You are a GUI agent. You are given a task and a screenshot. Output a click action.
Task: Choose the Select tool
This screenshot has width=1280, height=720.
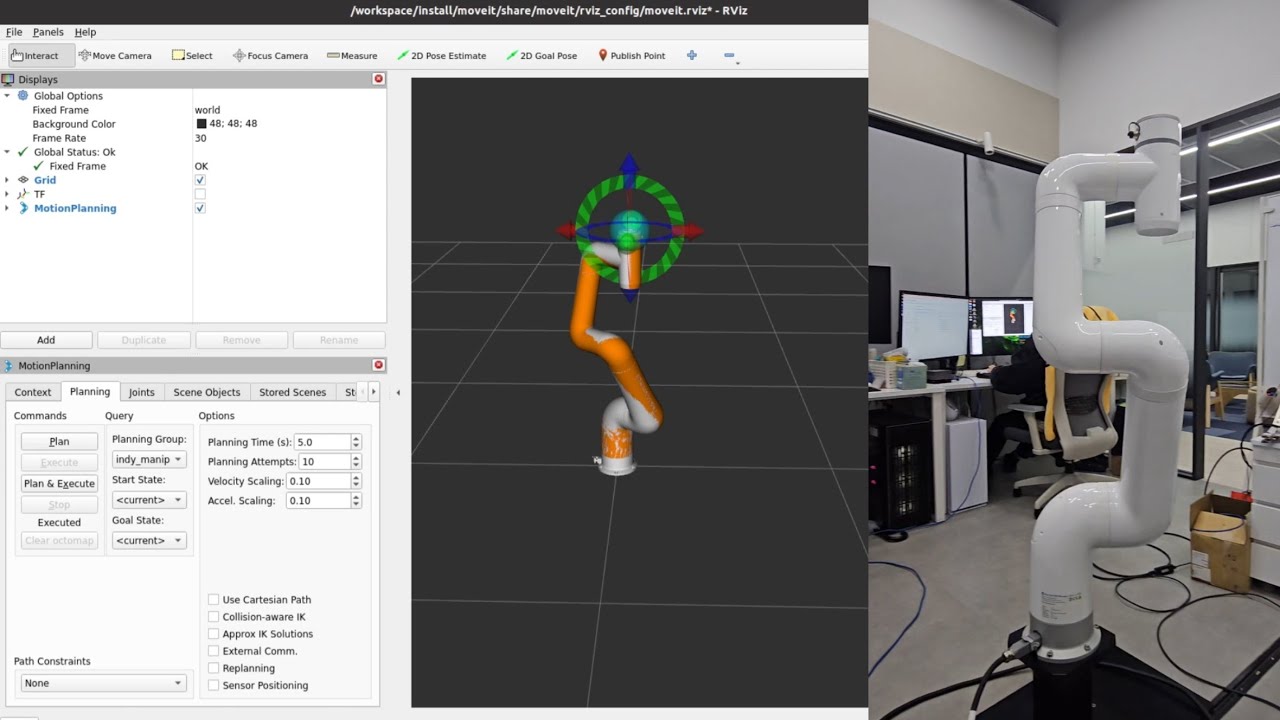[192, 56]
